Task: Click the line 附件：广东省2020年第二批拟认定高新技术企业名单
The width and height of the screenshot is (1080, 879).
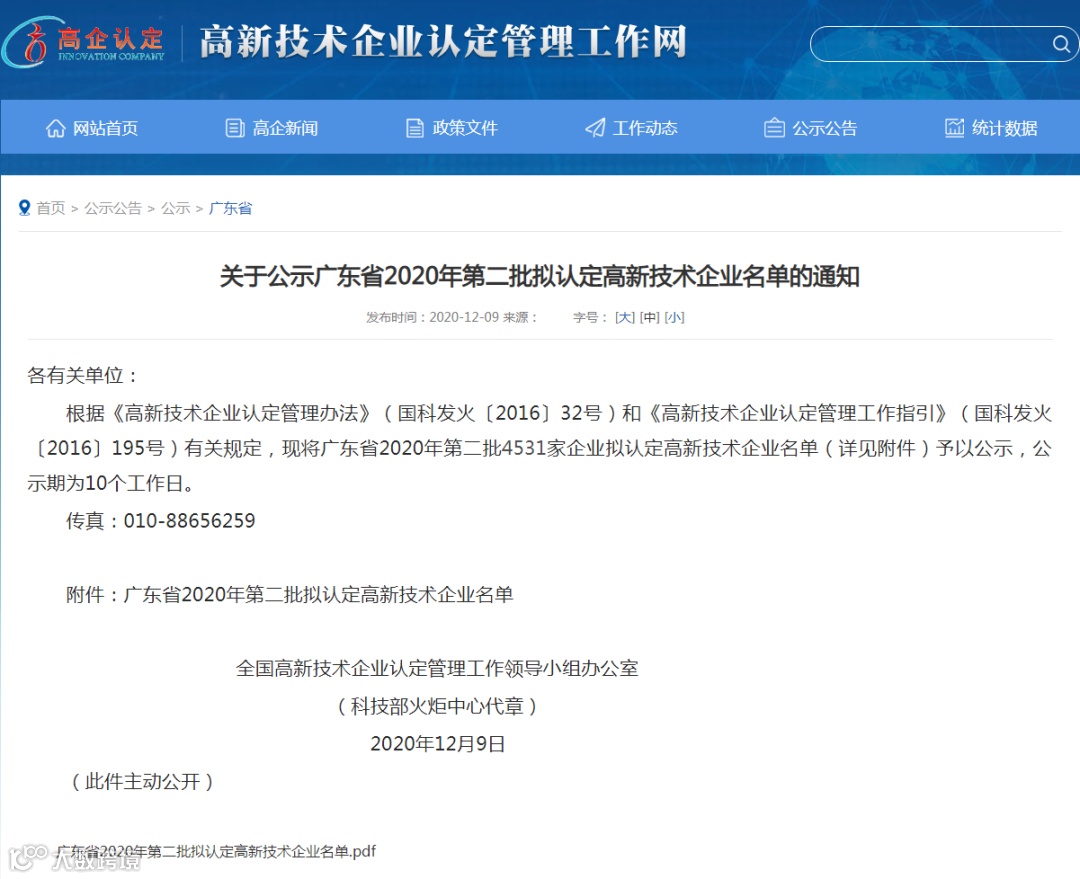Action: pos(289,594)
